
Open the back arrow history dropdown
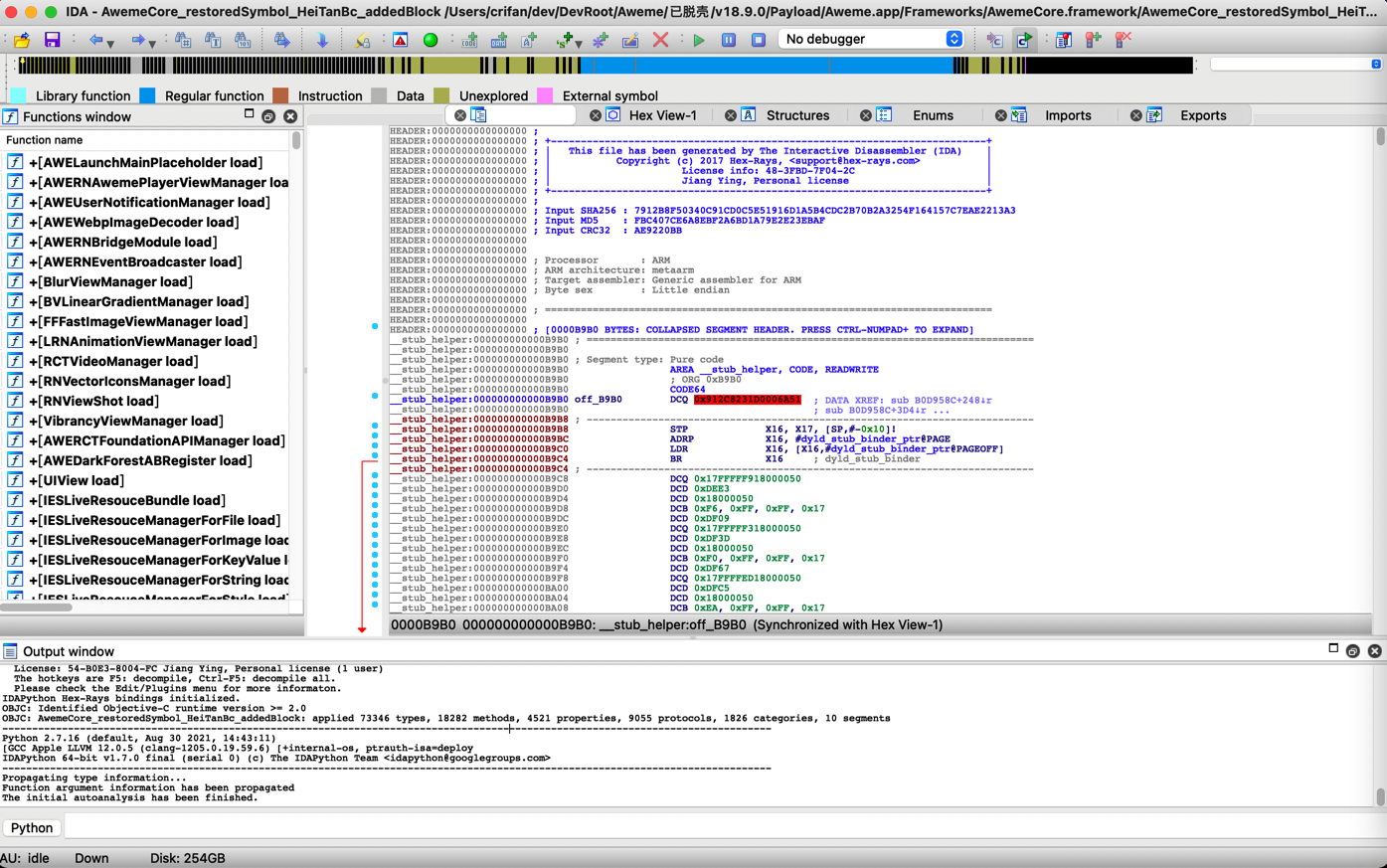[110, 43]
